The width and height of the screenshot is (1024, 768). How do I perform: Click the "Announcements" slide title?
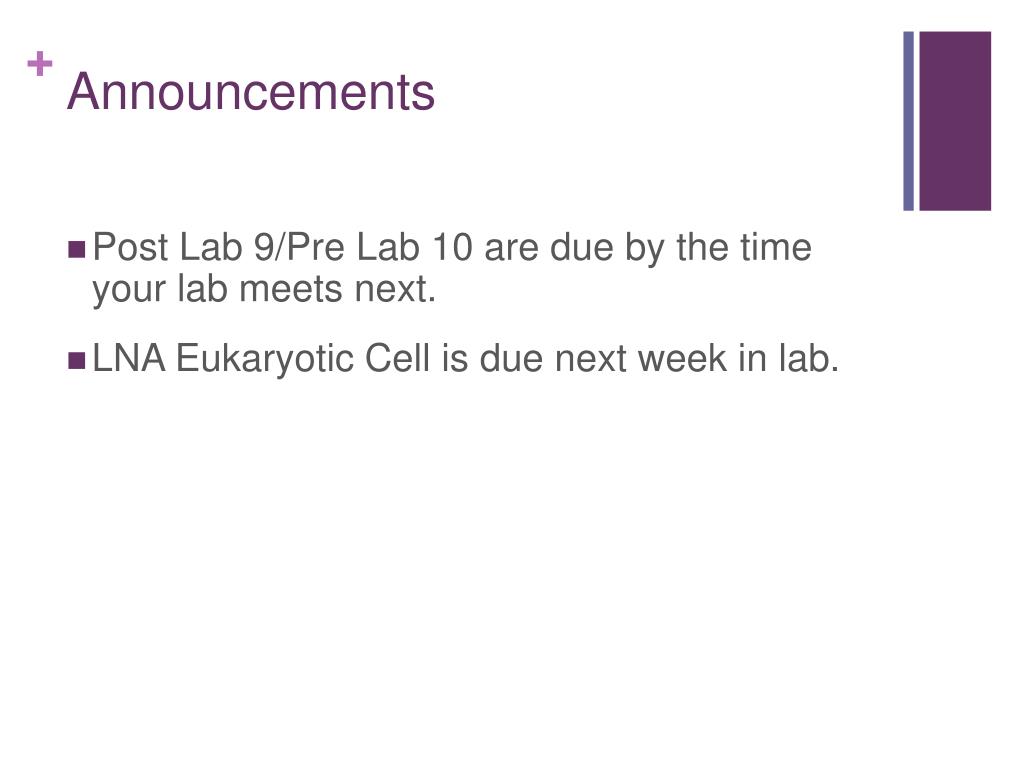point(251,92)
